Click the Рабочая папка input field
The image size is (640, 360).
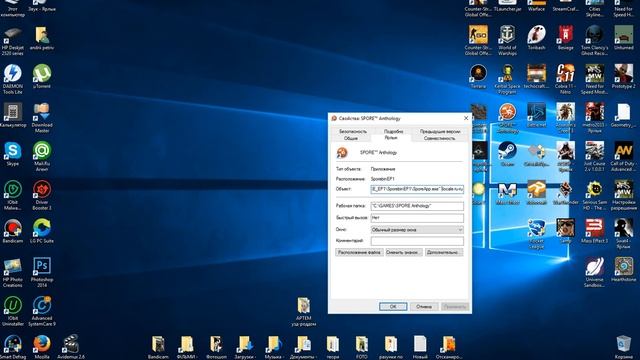[x=417, y=206]
